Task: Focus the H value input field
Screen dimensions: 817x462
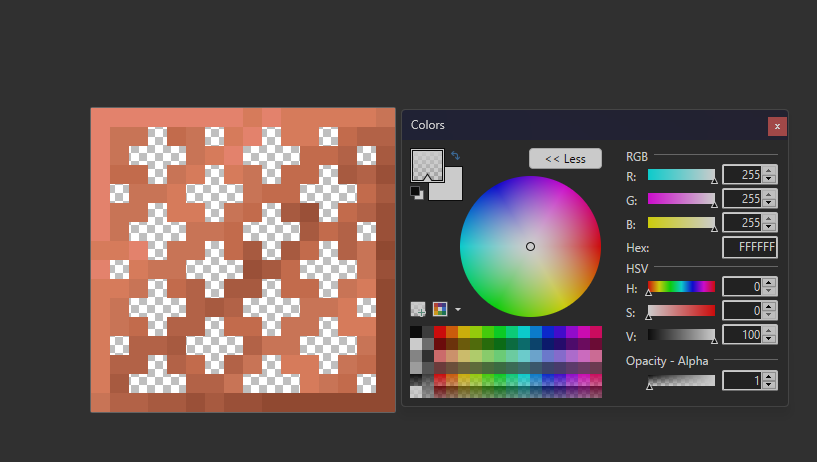Action: click(x=742, y=286)
